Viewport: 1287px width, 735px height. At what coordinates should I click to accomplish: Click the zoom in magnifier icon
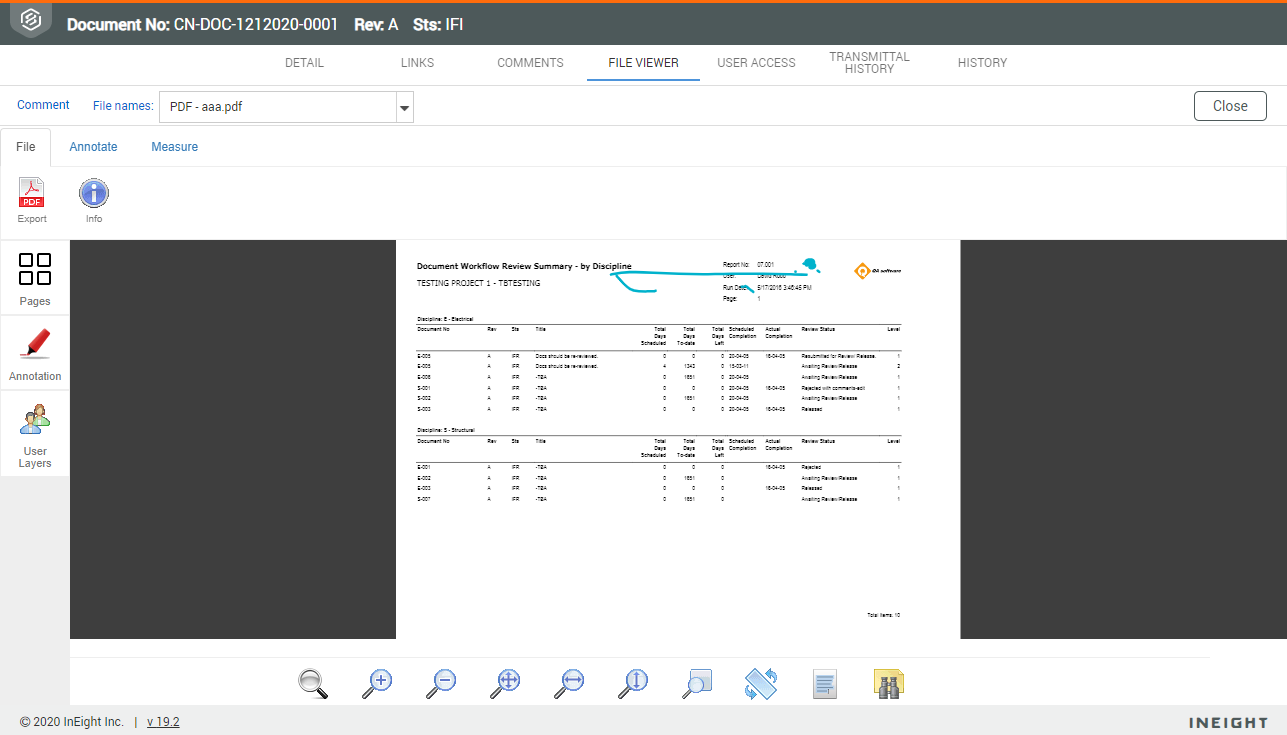[x=377, y=682]
